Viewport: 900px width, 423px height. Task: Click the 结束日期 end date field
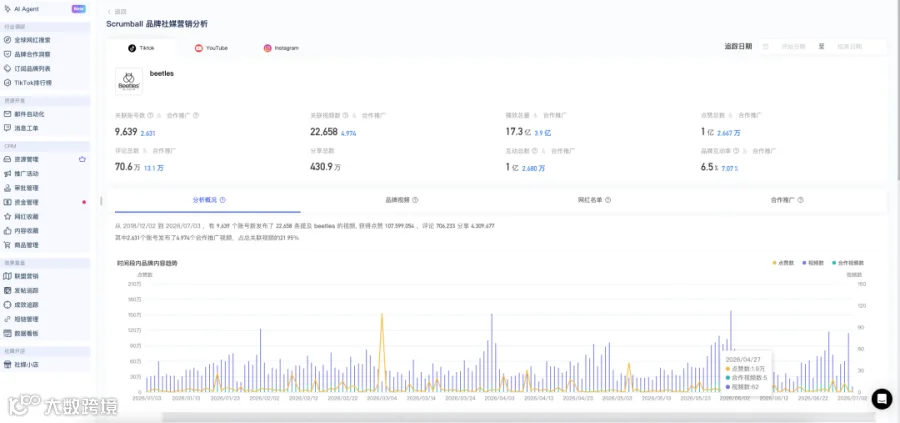849,46
